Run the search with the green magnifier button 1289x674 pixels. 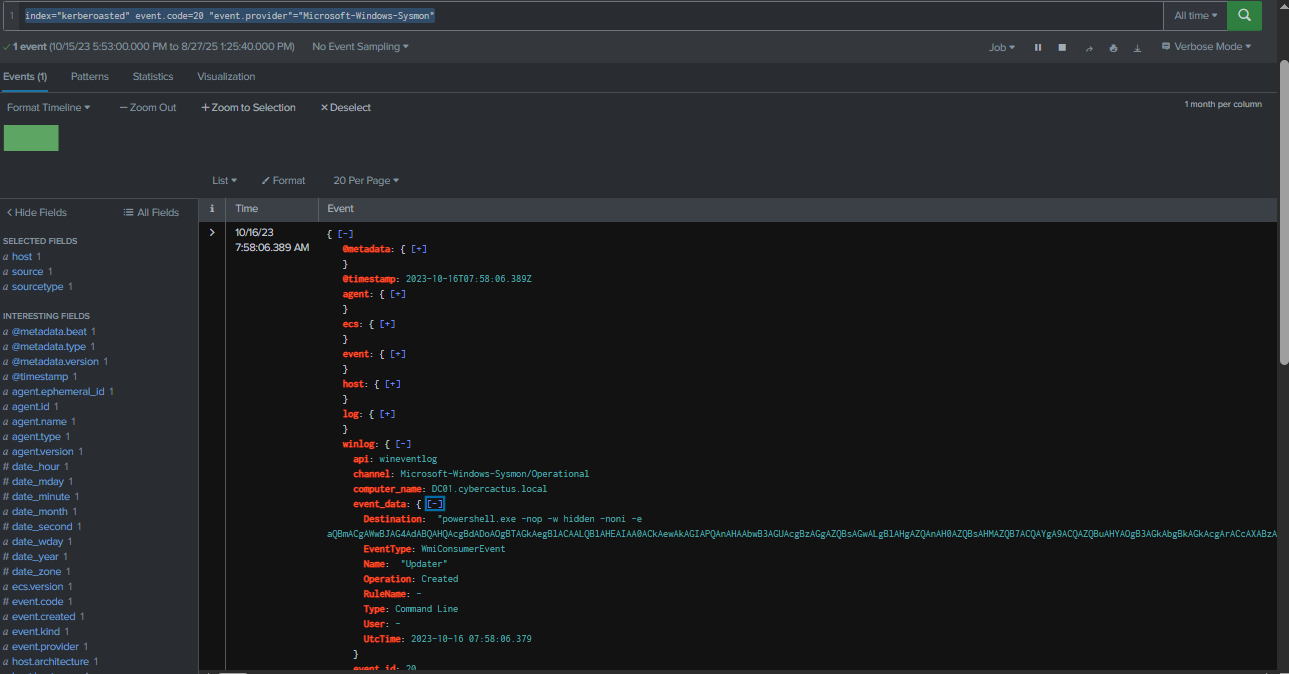point(1244,16)
